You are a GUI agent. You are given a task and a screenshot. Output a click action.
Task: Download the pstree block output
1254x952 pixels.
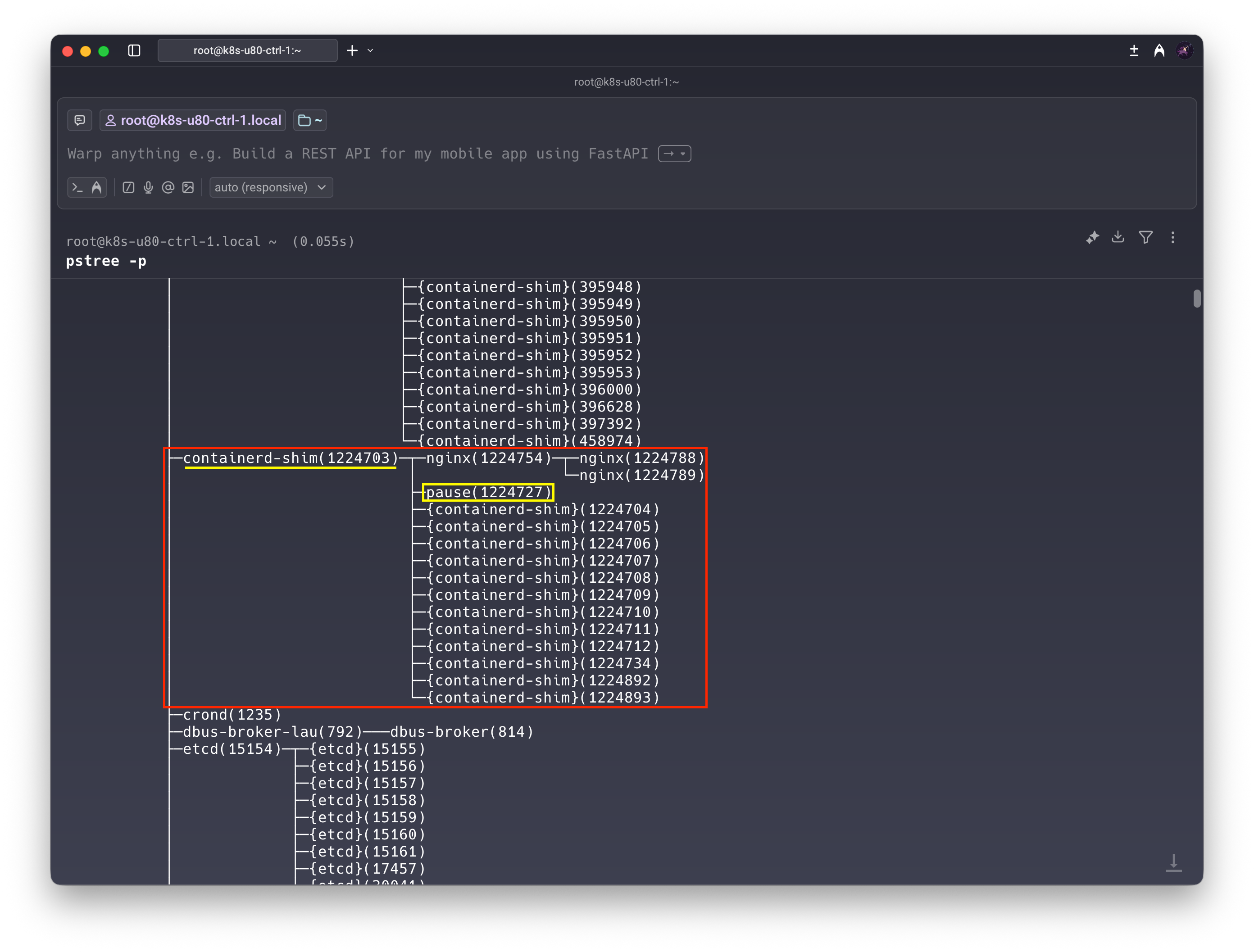point(1118,237)
